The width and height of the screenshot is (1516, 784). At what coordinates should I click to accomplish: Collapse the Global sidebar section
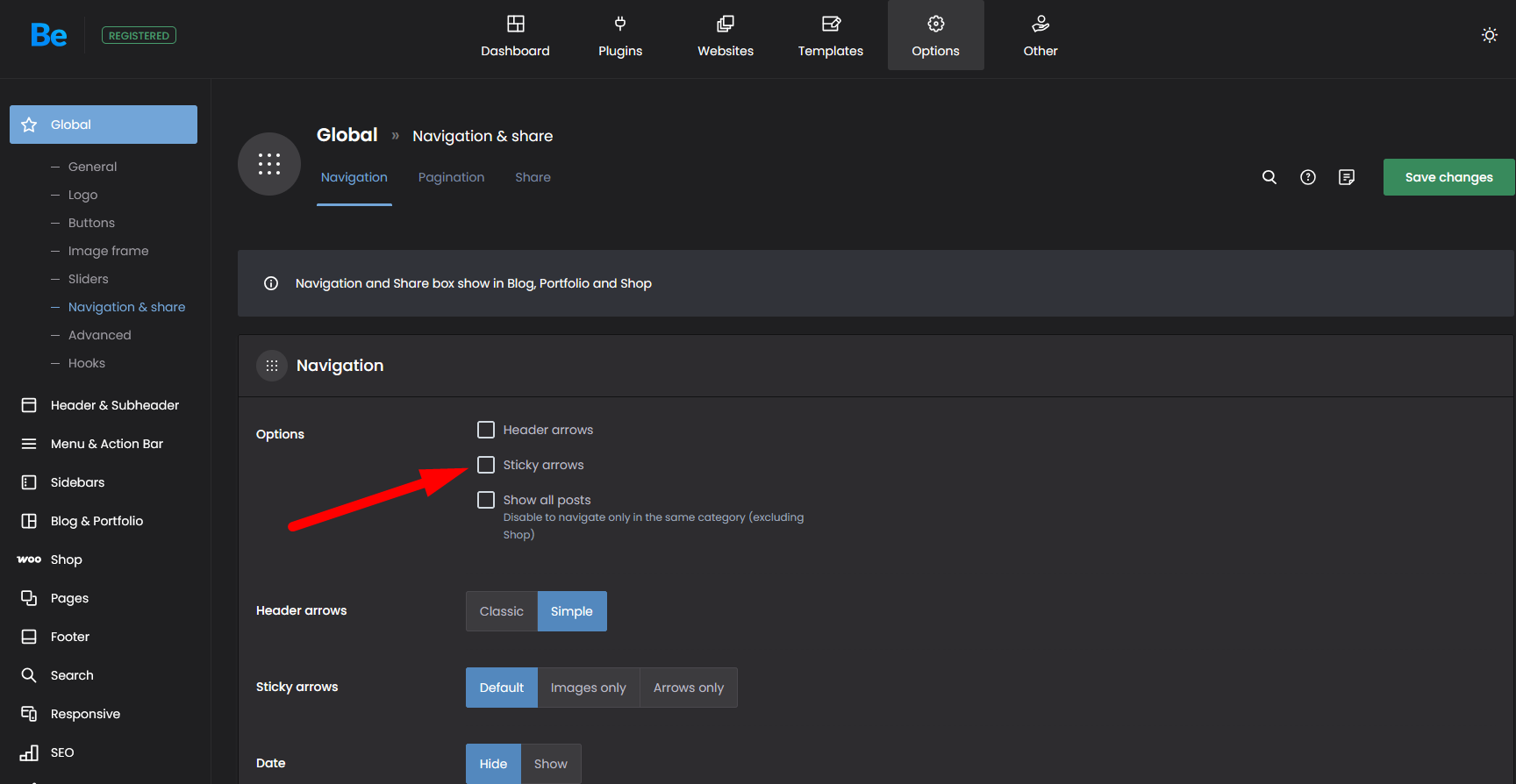pos(104,125)
